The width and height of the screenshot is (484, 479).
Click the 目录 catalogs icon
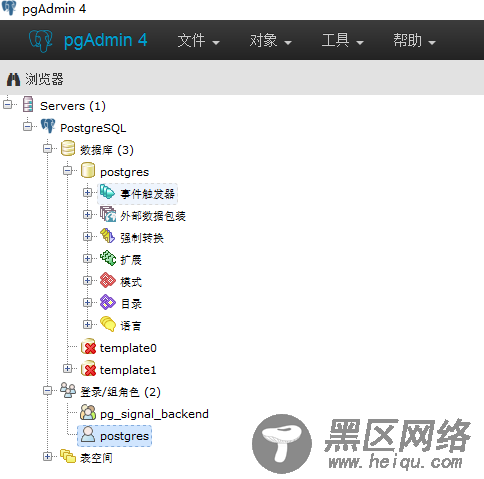click(108, 302)
